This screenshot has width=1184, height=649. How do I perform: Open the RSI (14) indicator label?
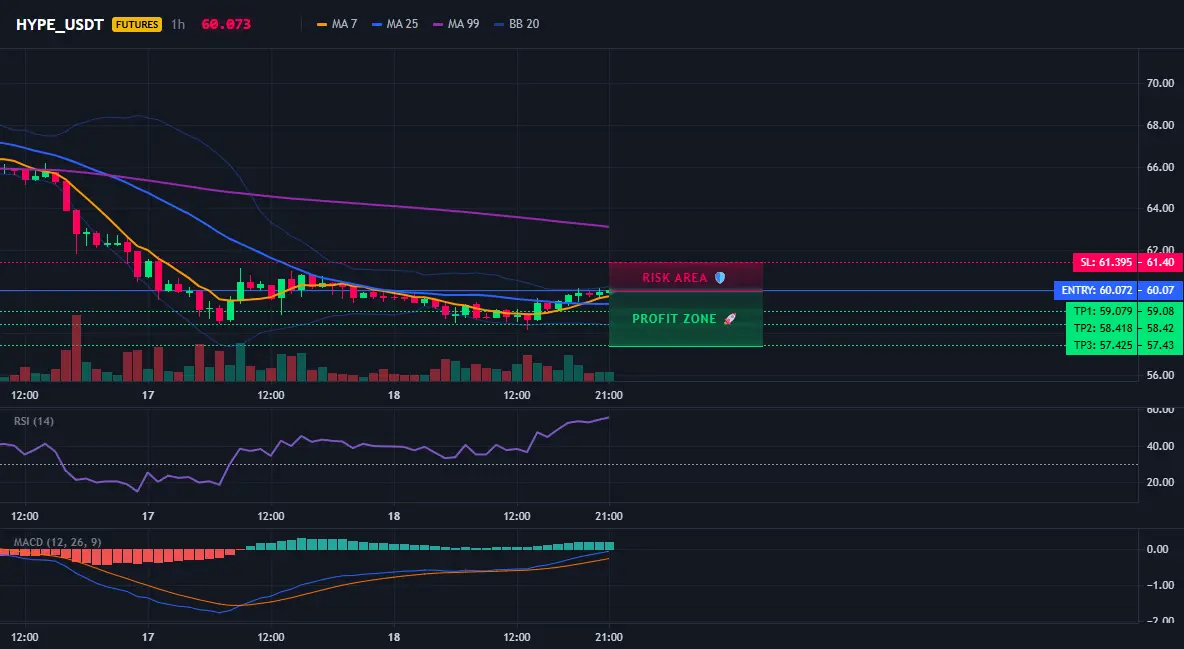point(34,421)
